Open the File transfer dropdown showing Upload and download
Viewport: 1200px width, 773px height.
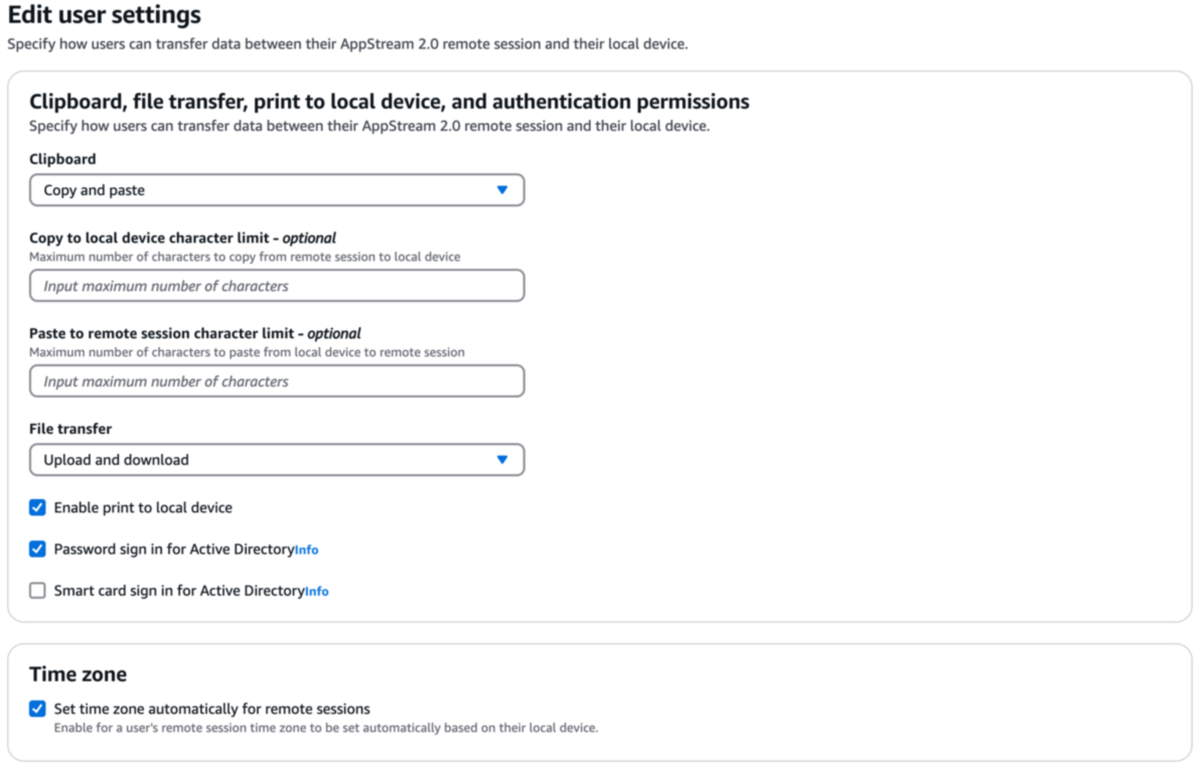point(277,460)
